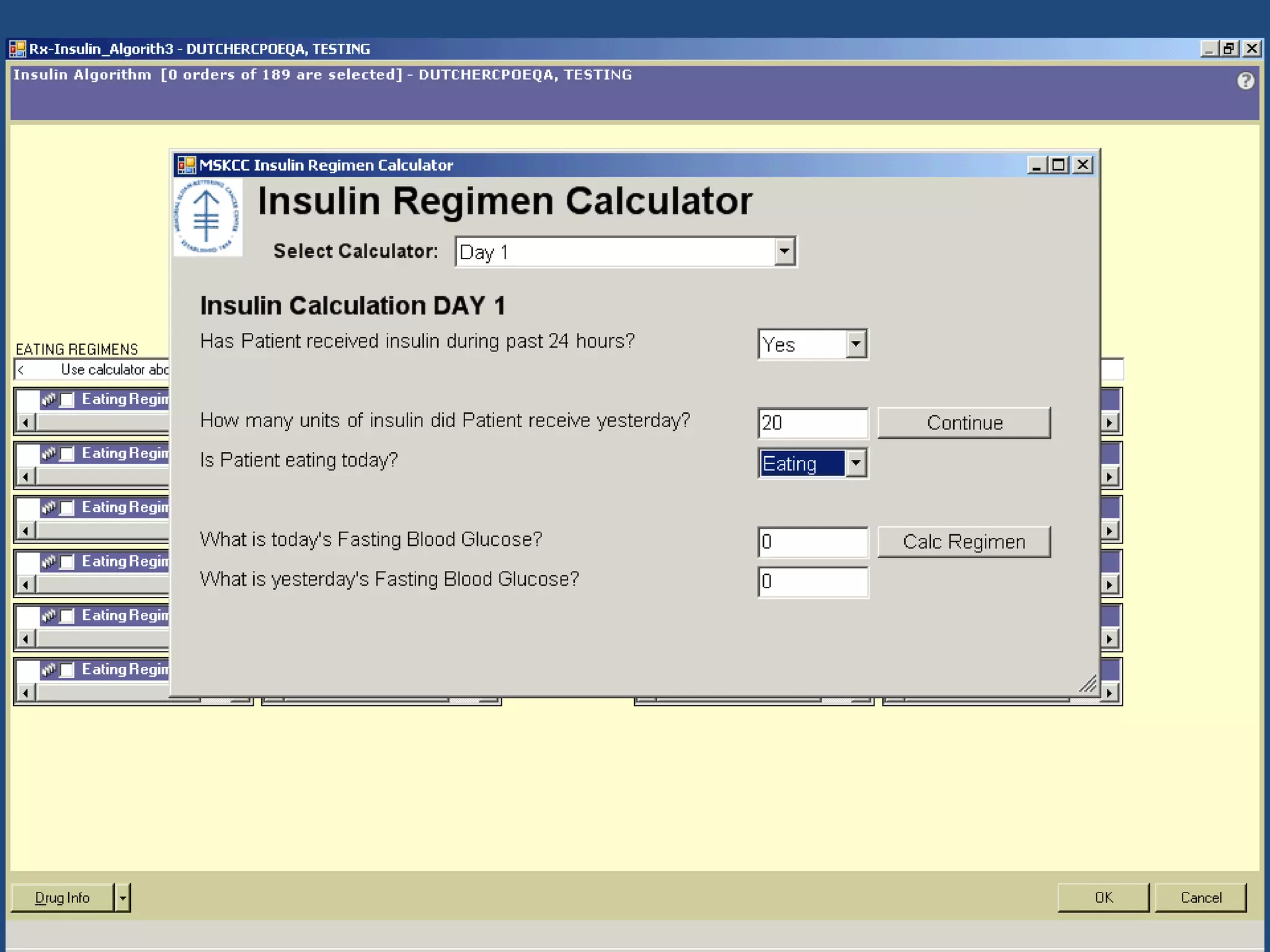Image resolution: width=1270 pixels, height=952 pixels.
Task: Click today's Fasting Blood Glucose field
Action: (x=813, y=542)
